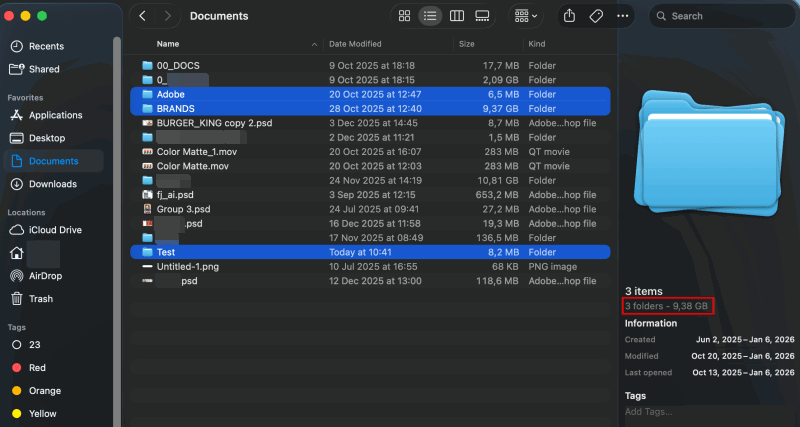Open Applications in the sidebar
800x427 pixels.
pos(53,115)
